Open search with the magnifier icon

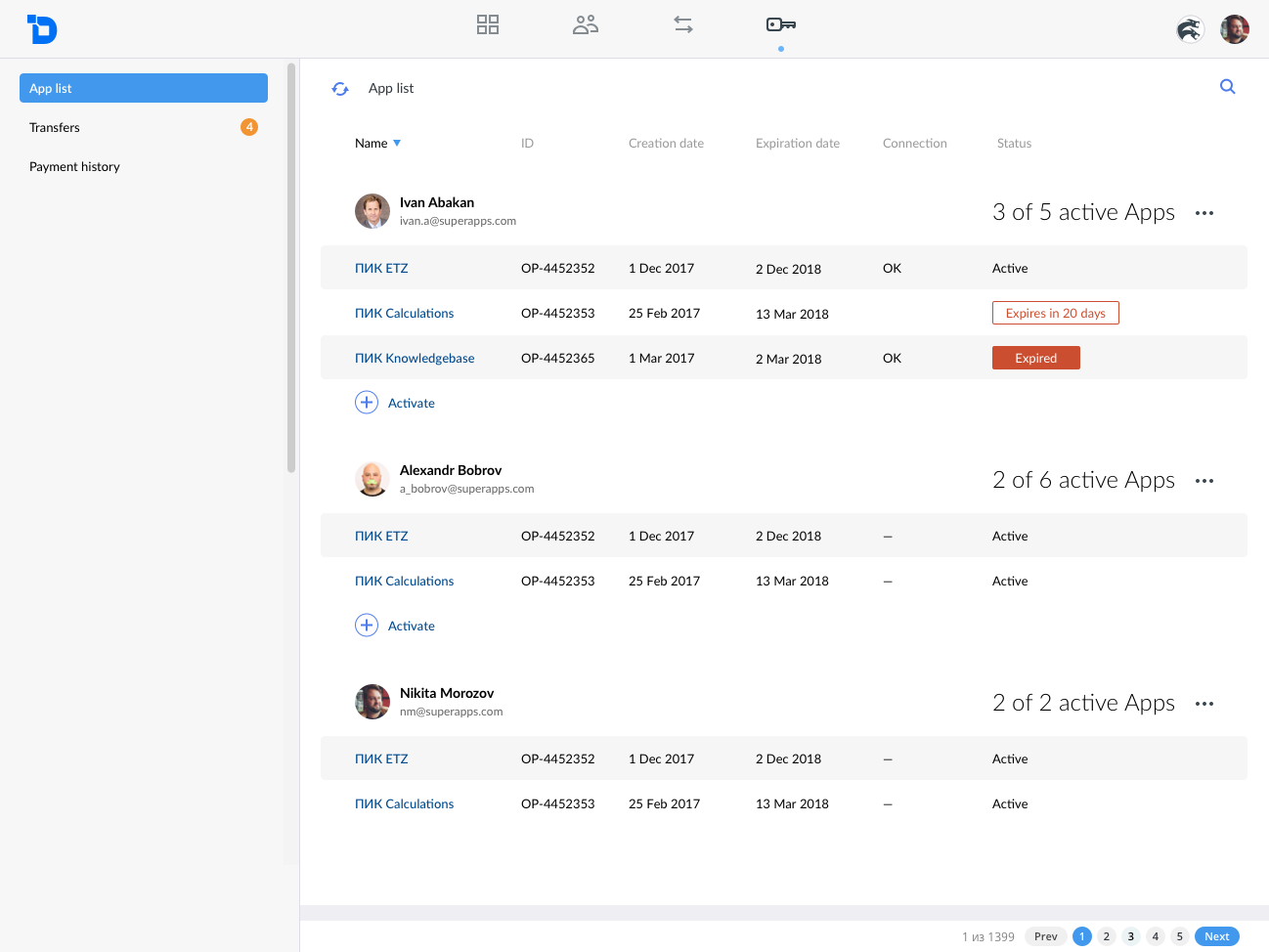[1228, 87]
